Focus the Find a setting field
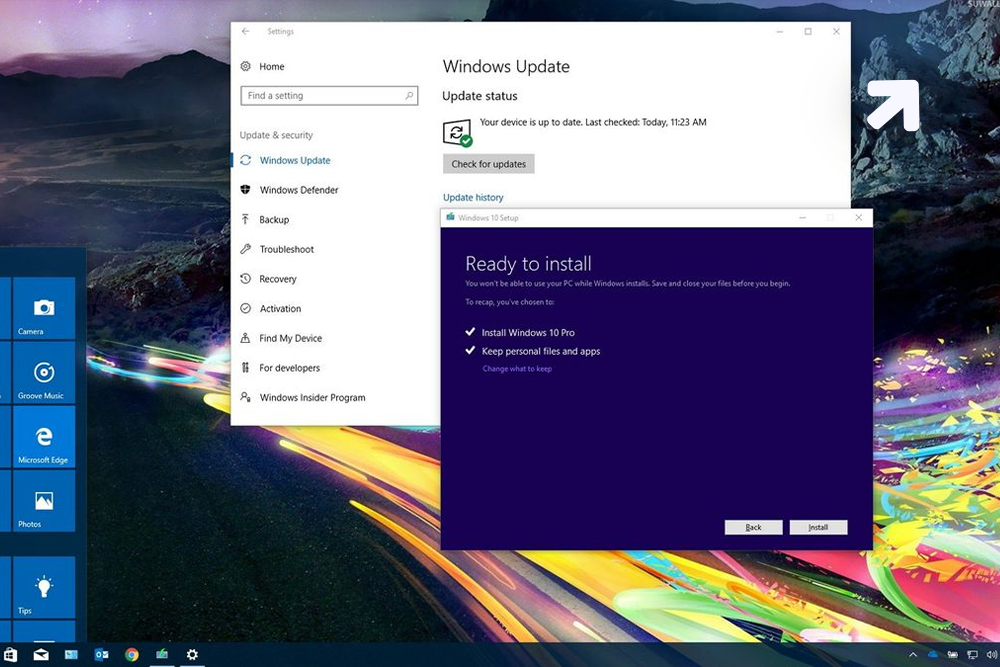This screenshot has width=1000, height=667. [x=329, y=96]
